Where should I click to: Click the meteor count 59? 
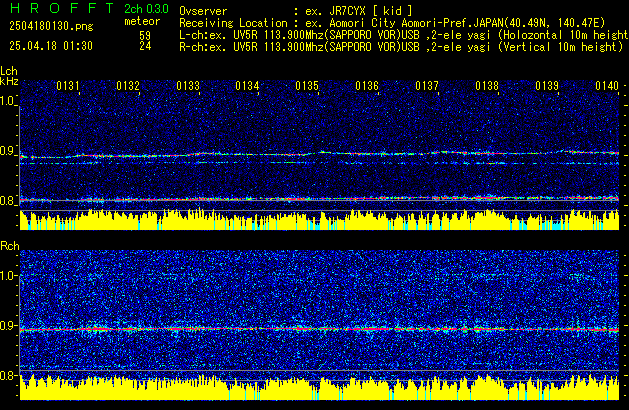click(145, 35)
